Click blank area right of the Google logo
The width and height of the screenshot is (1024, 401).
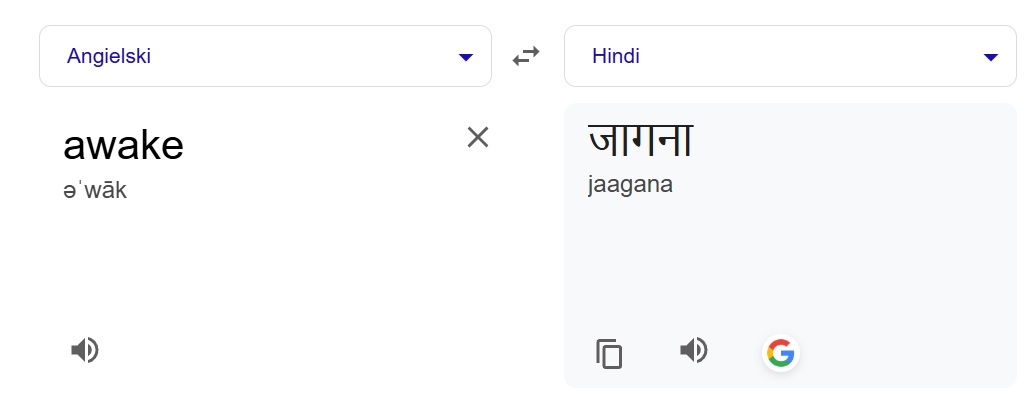(x=900, y=352)
